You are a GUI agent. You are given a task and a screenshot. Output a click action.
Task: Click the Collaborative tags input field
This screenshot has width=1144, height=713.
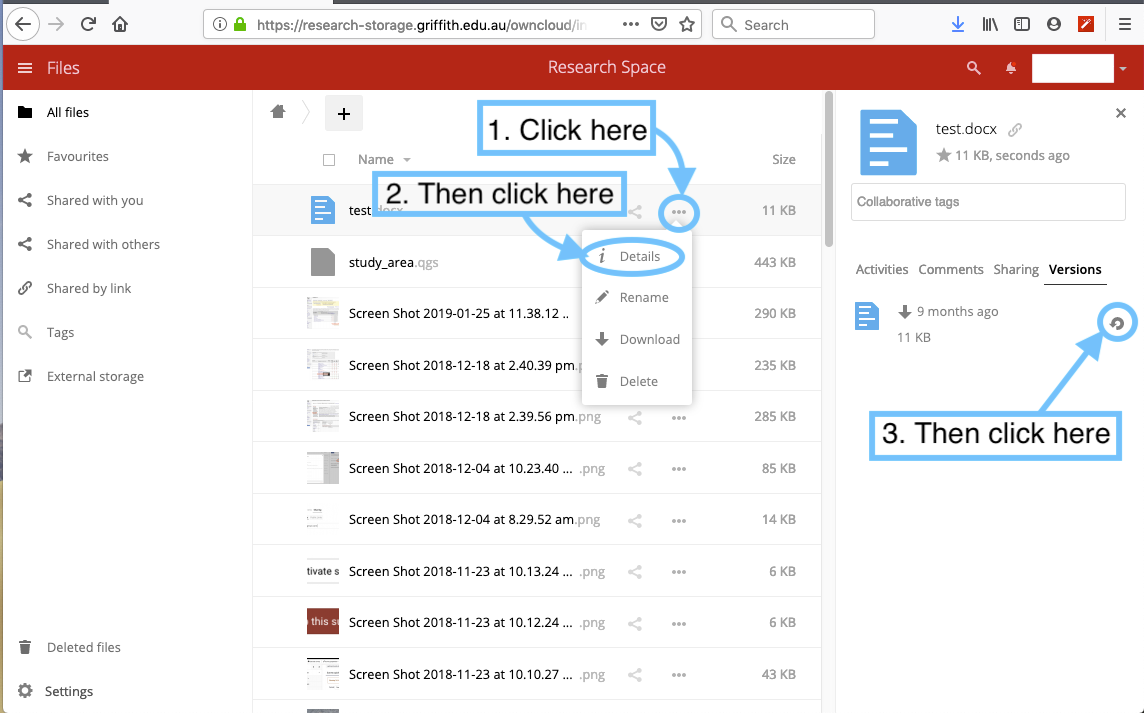(x=988, y=202)
